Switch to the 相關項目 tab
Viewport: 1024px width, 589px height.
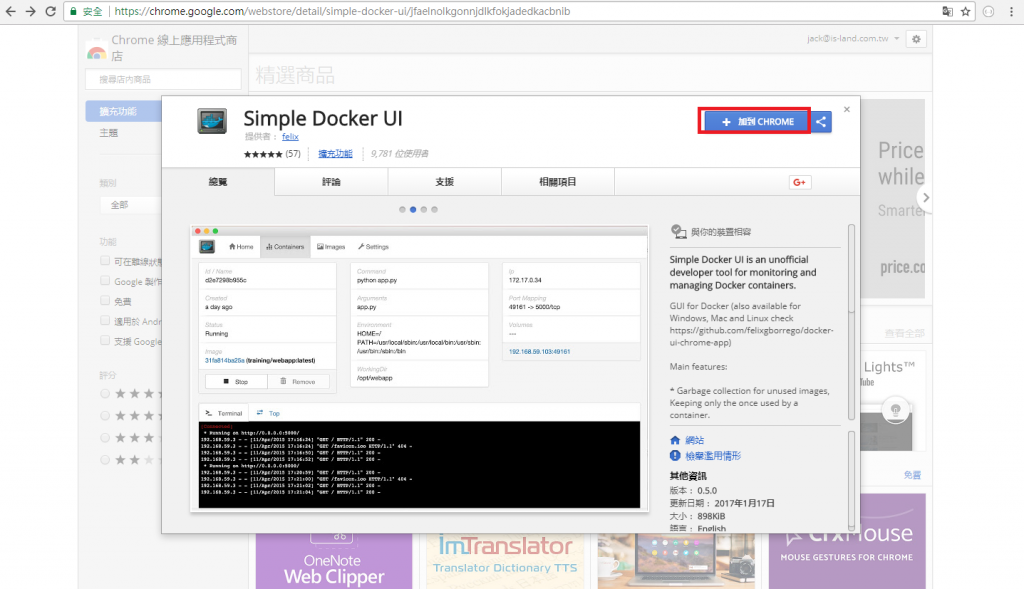click(x=558, y=182)
